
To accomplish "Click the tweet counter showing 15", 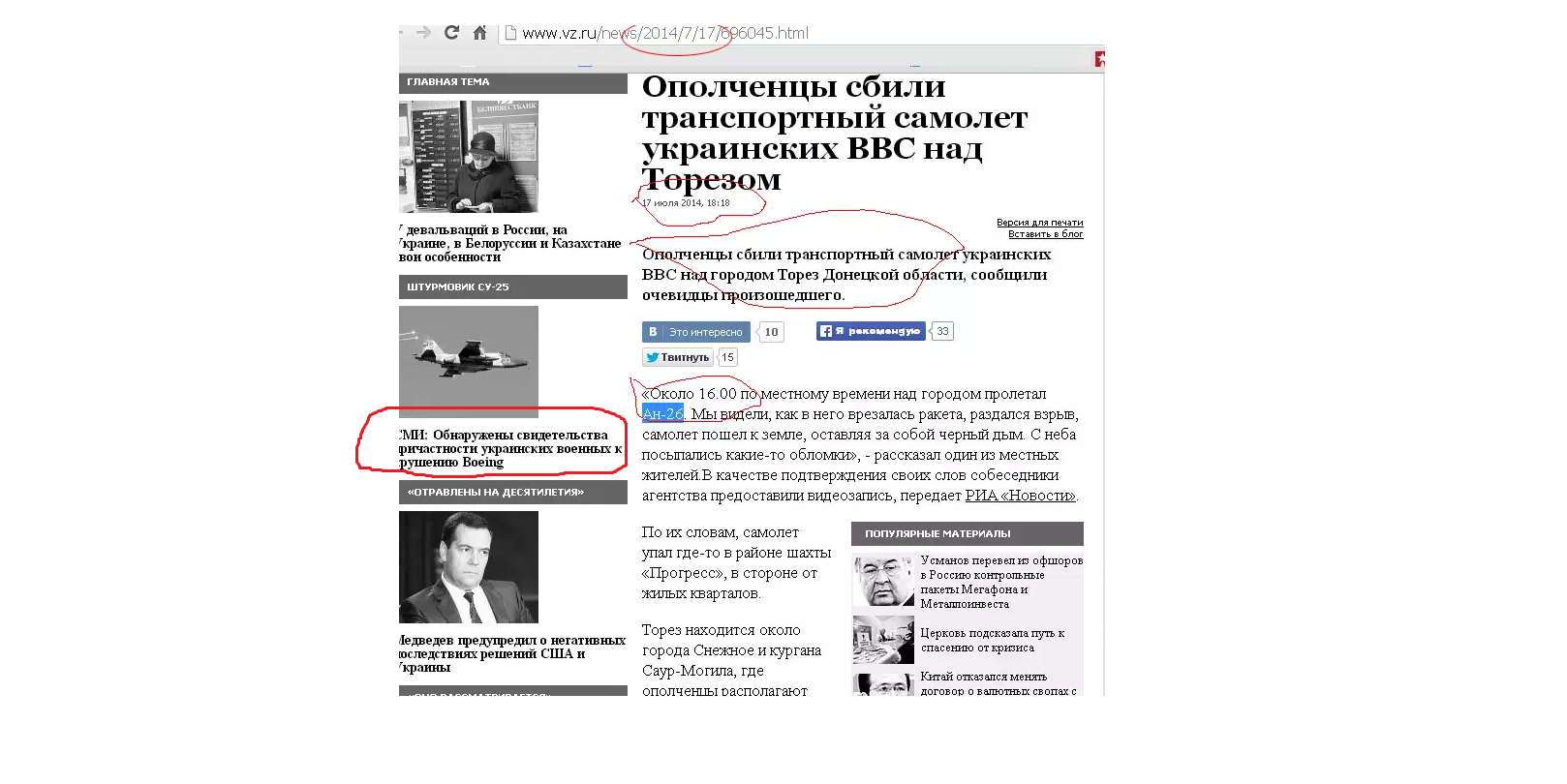I will tap(727, 357).
